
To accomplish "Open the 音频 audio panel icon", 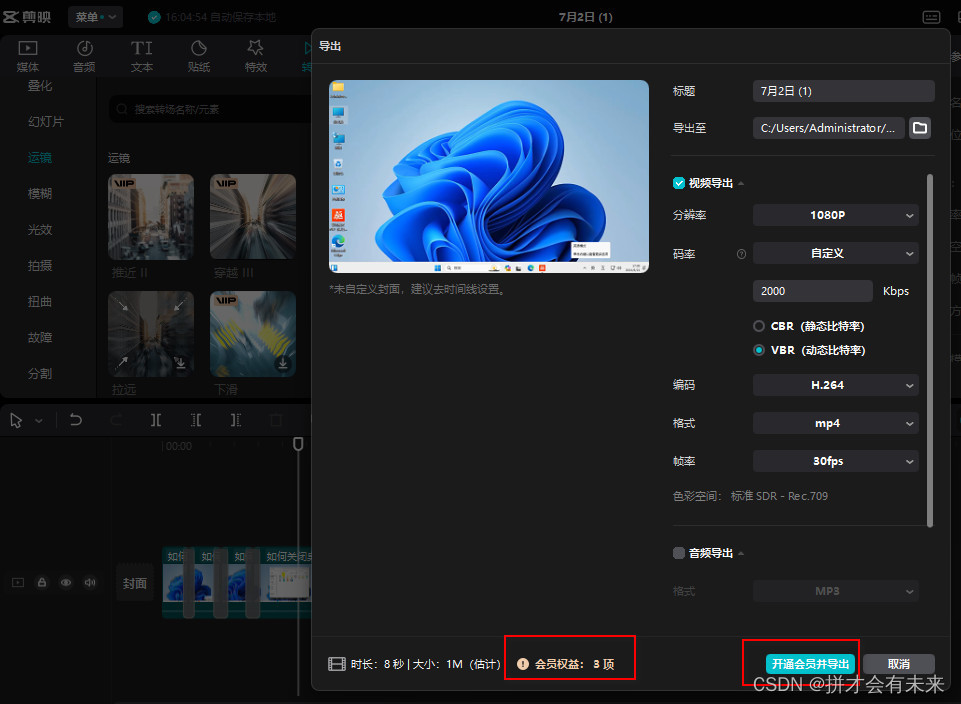I will 85,48.
